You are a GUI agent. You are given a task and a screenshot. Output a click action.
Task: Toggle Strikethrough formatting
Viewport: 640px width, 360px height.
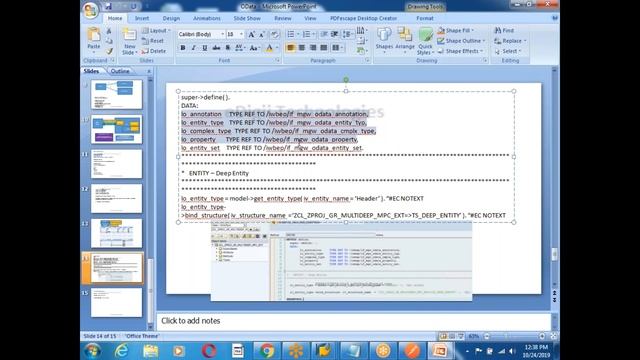(216, 48)
